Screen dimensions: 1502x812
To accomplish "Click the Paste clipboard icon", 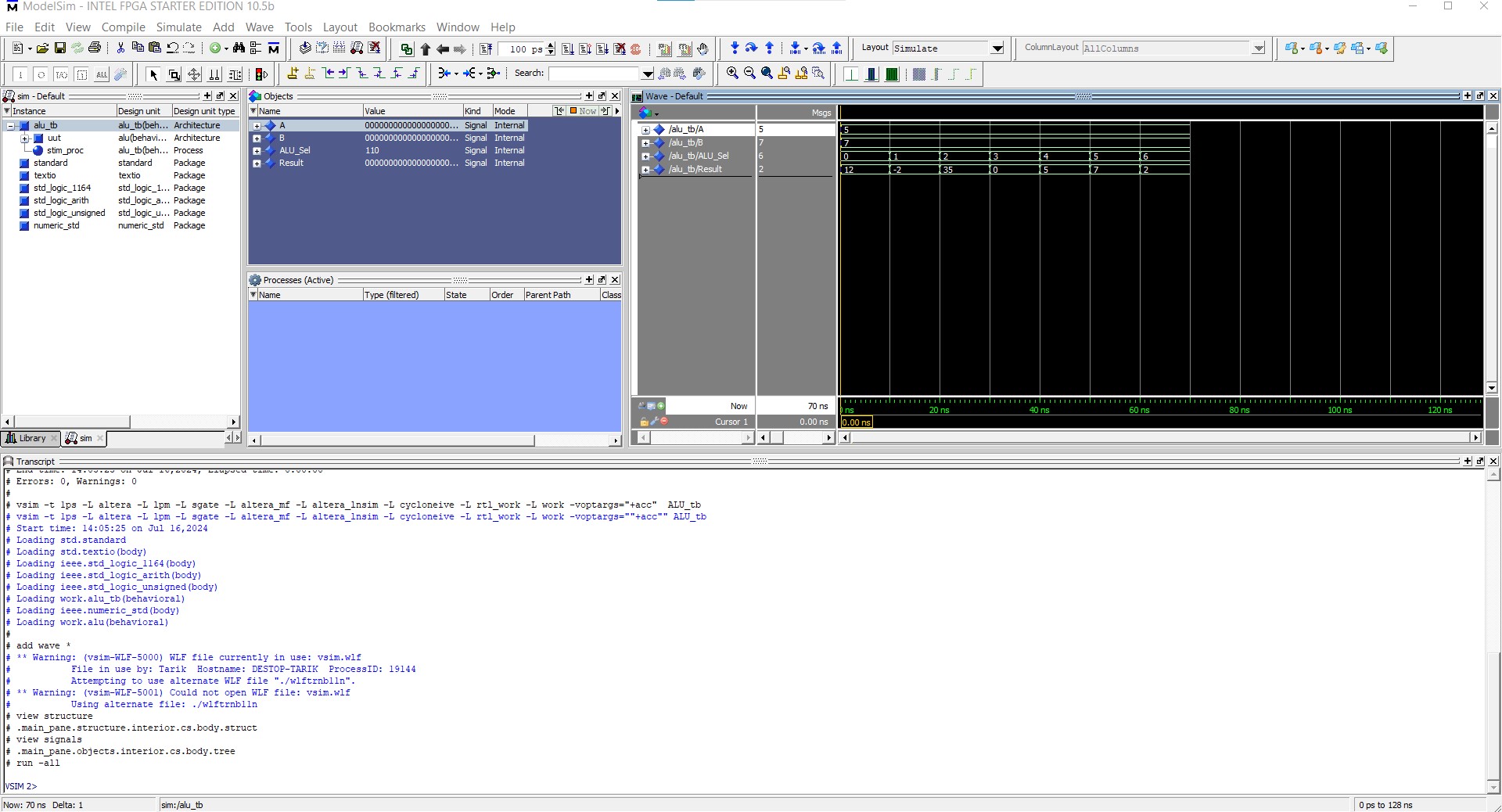I will coord(155,49).
